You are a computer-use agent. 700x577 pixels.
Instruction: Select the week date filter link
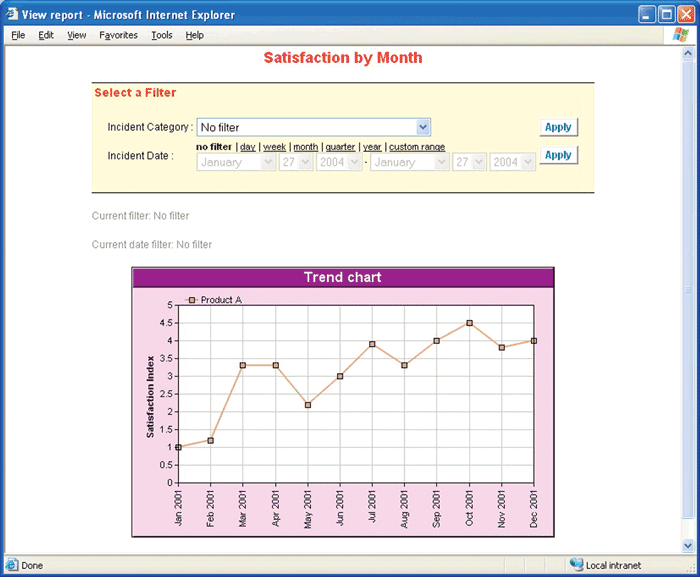[x=274, y=147]
